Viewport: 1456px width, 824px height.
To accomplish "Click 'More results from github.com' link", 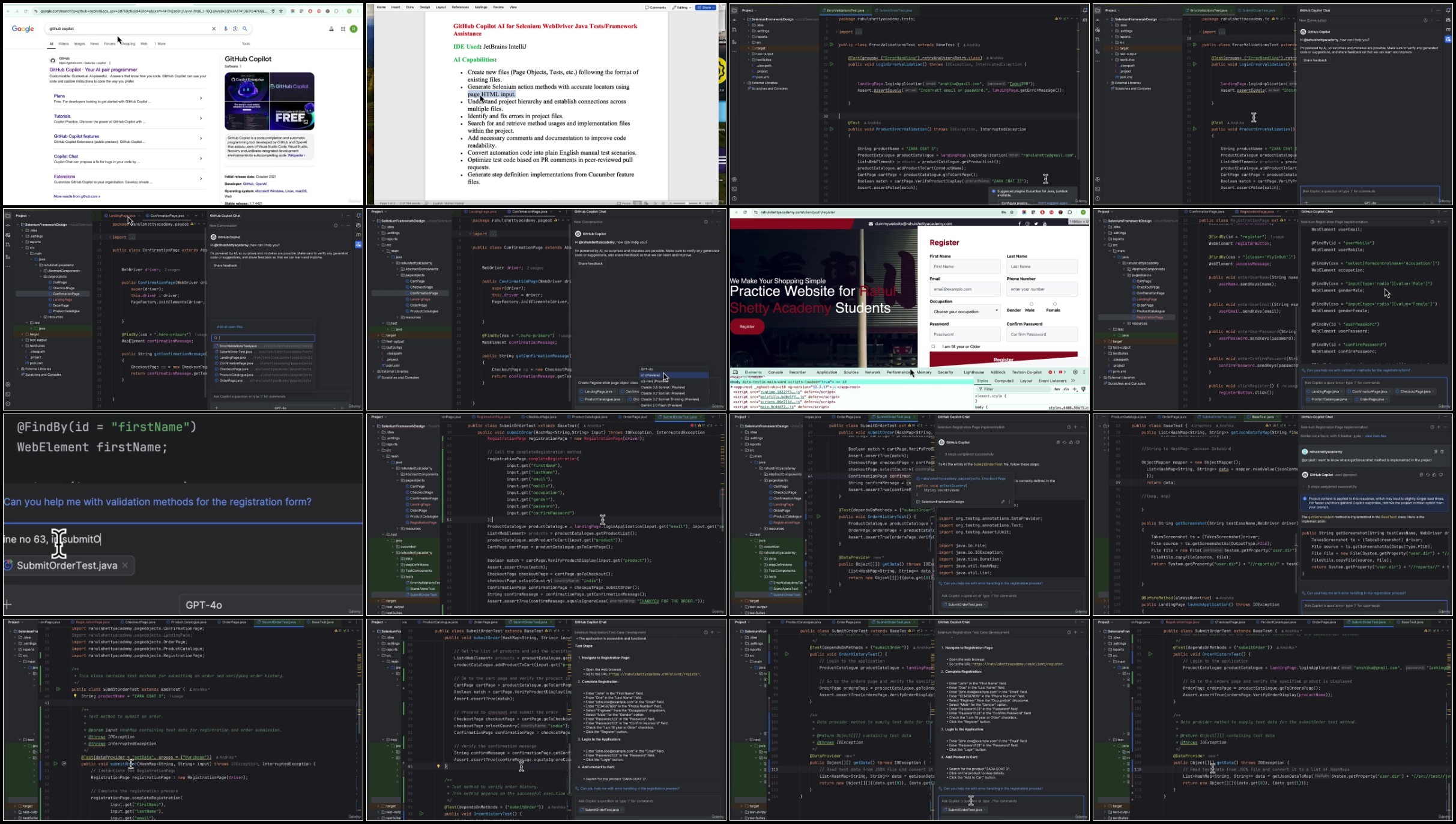I will 77,196.
